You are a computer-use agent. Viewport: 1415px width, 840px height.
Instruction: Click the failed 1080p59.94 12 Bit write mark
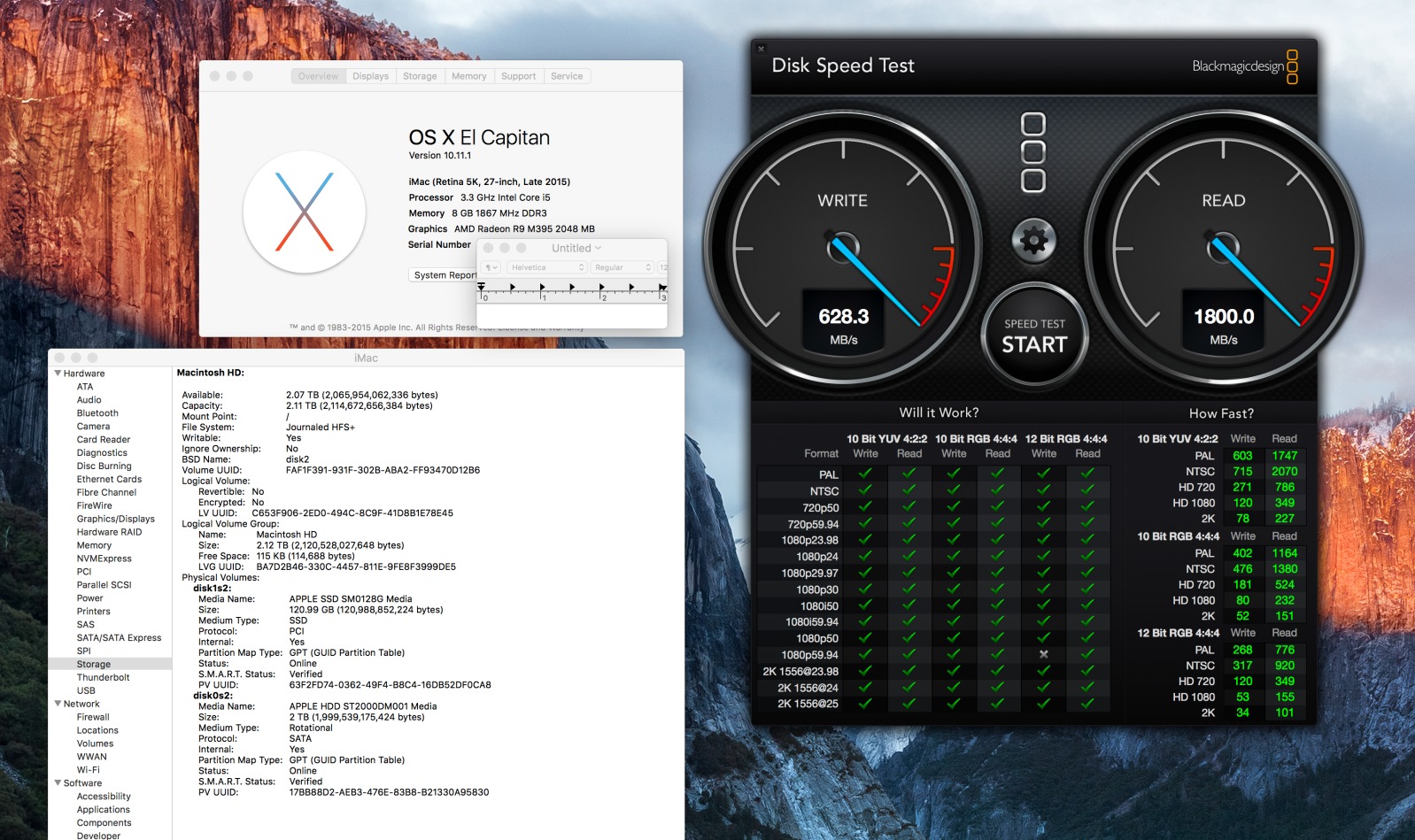[x=1043, y=654]
